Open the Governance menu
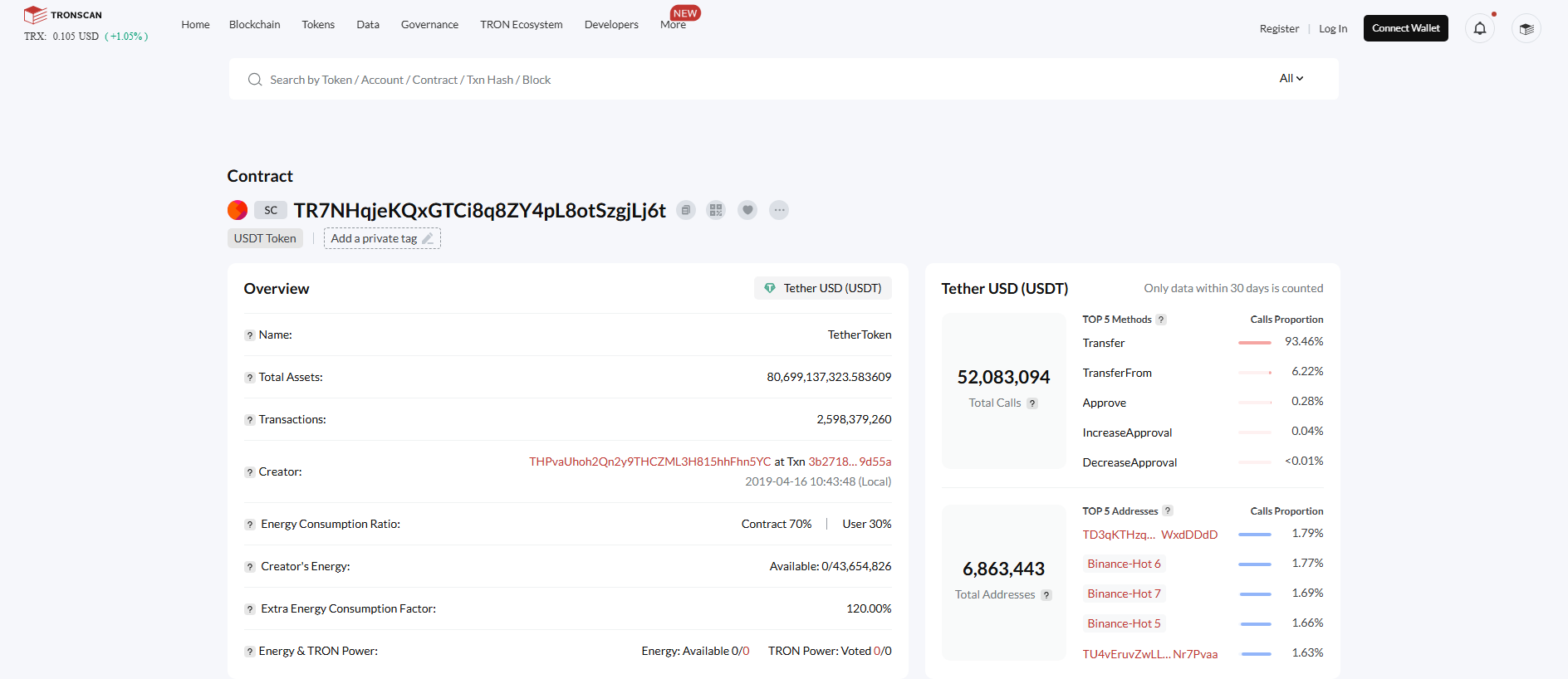The image size is (1568, 679). pos(429,24)
